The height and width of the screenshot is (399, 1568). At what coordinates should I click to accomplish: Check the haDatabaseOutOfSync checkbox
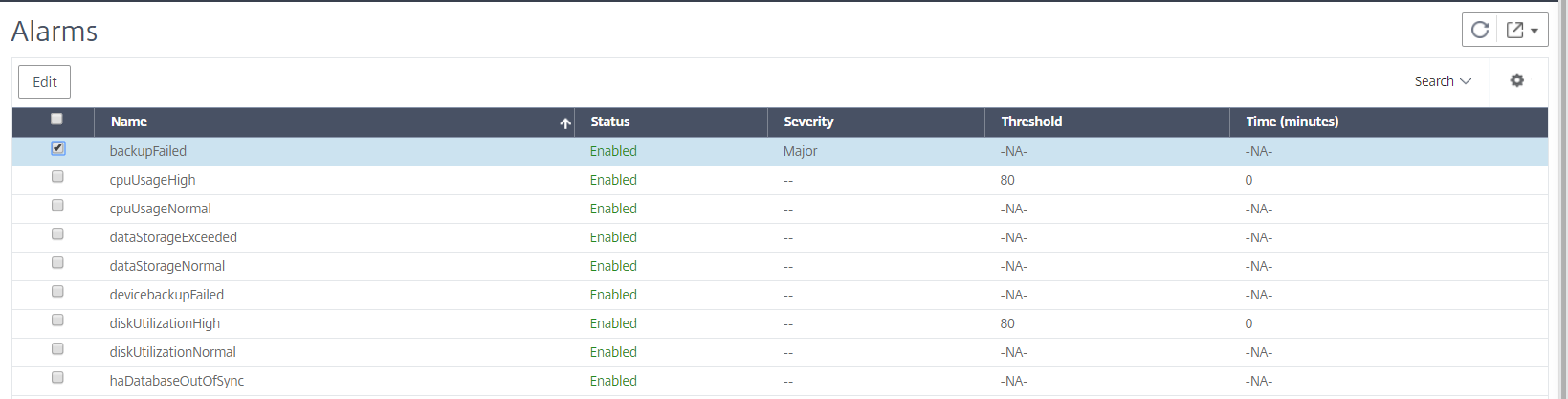click(x=57, y=378)
